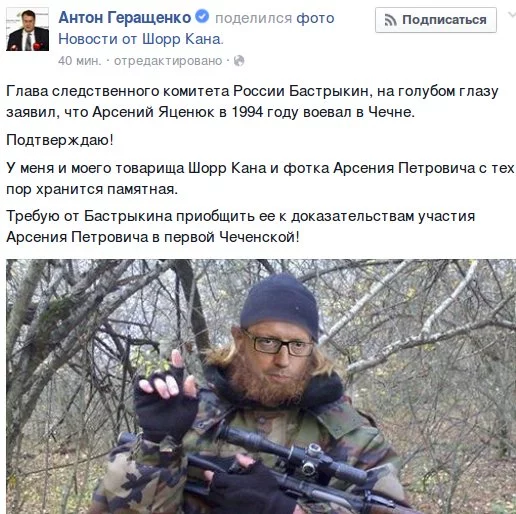Click the paragraph starting "У меня и моего"
Viewport: 516px width, 514px height.
pos(260,178)
